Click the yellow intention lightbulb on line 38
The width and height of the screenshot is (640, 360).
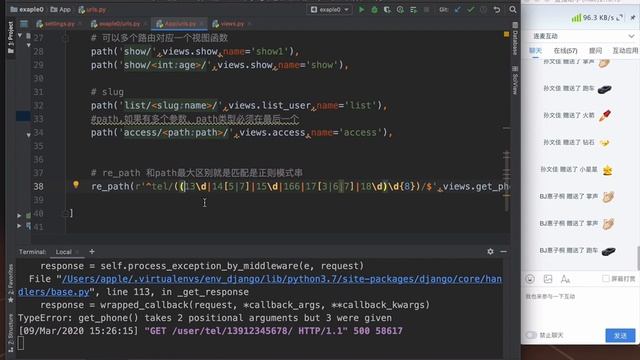point(76,185)
